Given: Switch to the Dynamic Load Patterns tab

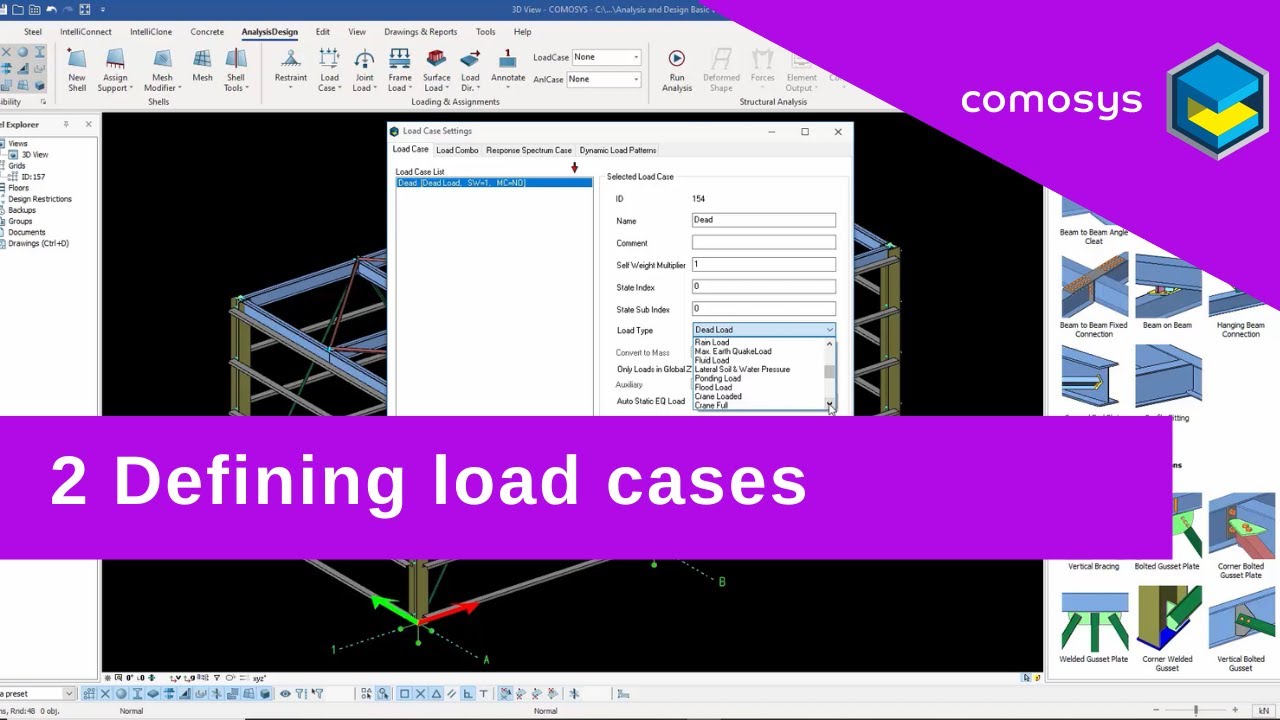Looking at the screenshot, I should pos(618,150).
